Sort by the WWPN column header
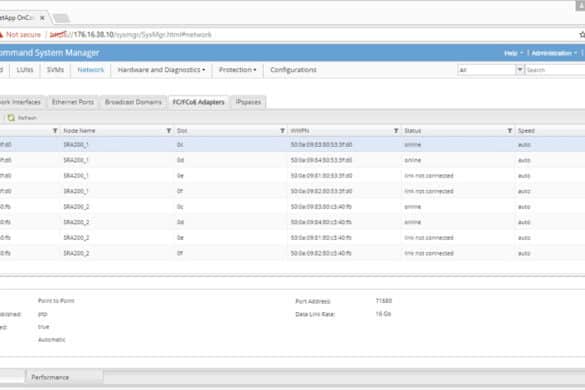585x390 pixels. (x=300, y=131)
